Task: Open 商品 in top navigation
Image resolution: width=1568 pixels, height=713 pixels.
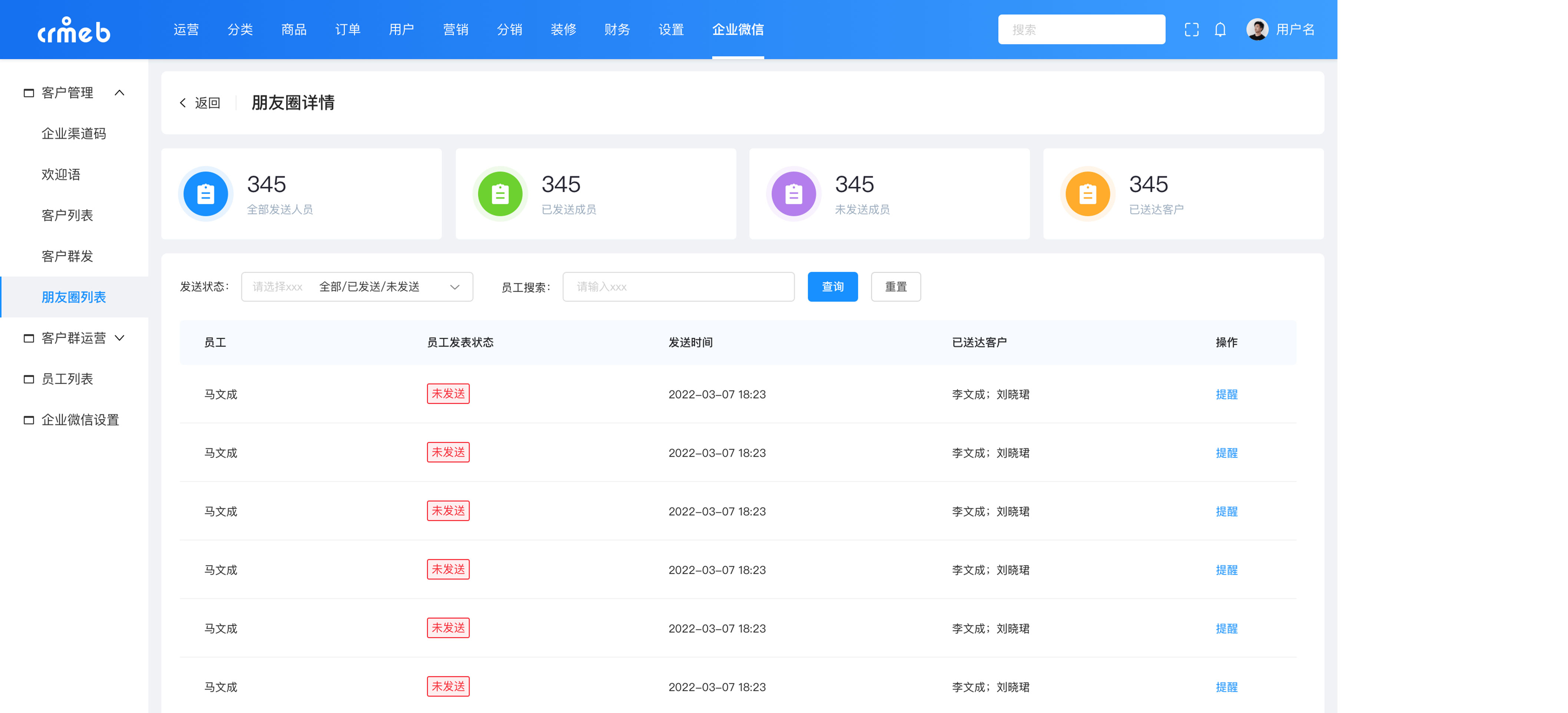Action: point(294,29)
